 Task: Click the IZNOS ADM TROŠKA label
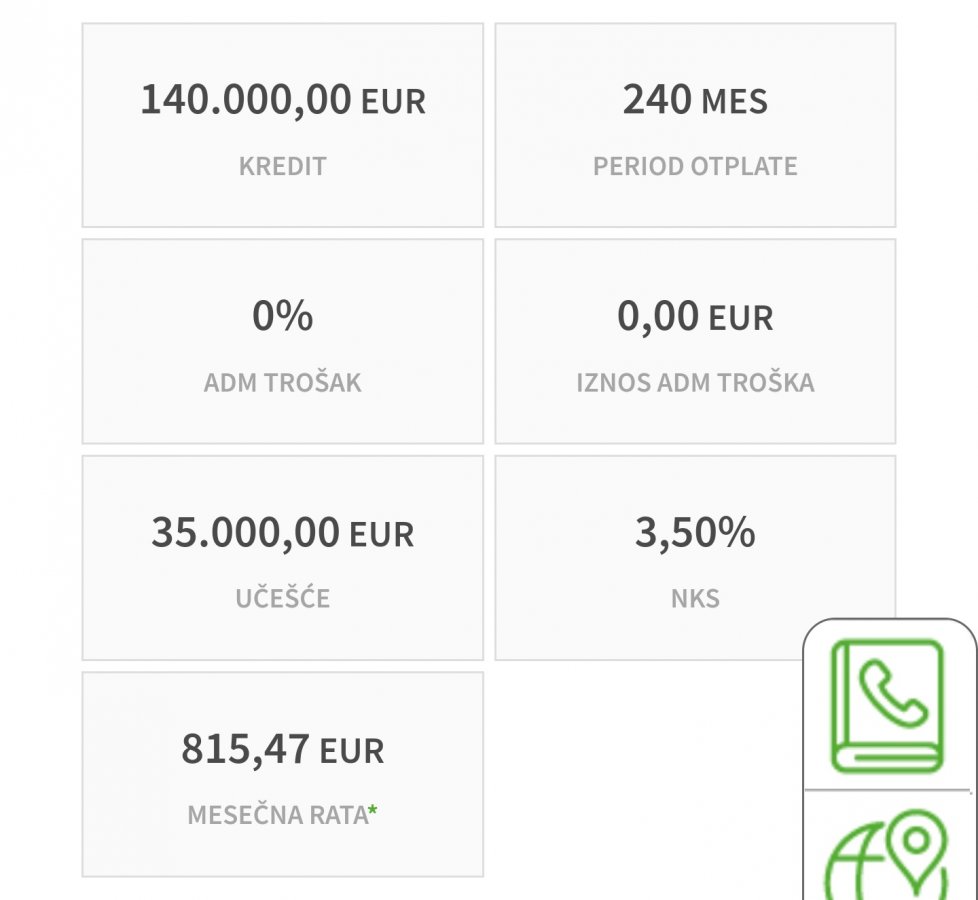click(x=695, y=382)
